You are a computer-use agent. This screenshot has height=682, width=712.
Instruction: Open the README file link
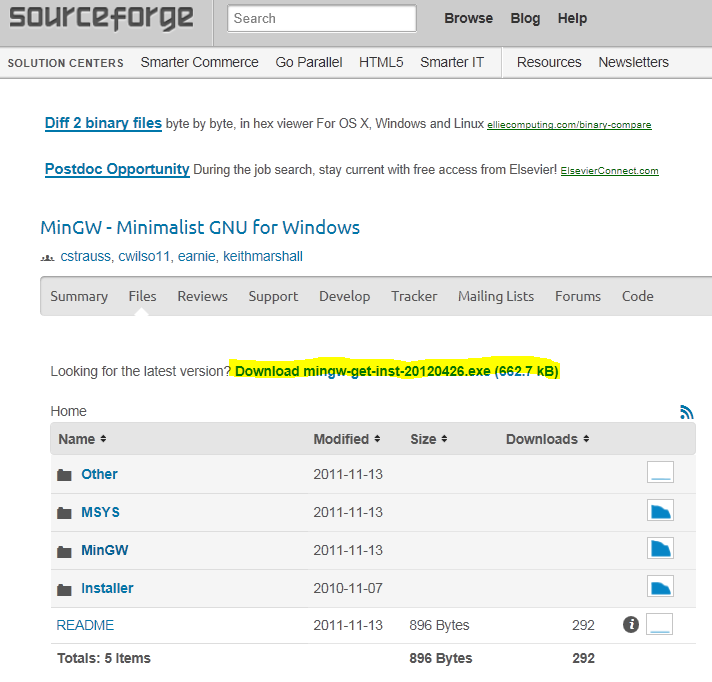coord(85,625)
